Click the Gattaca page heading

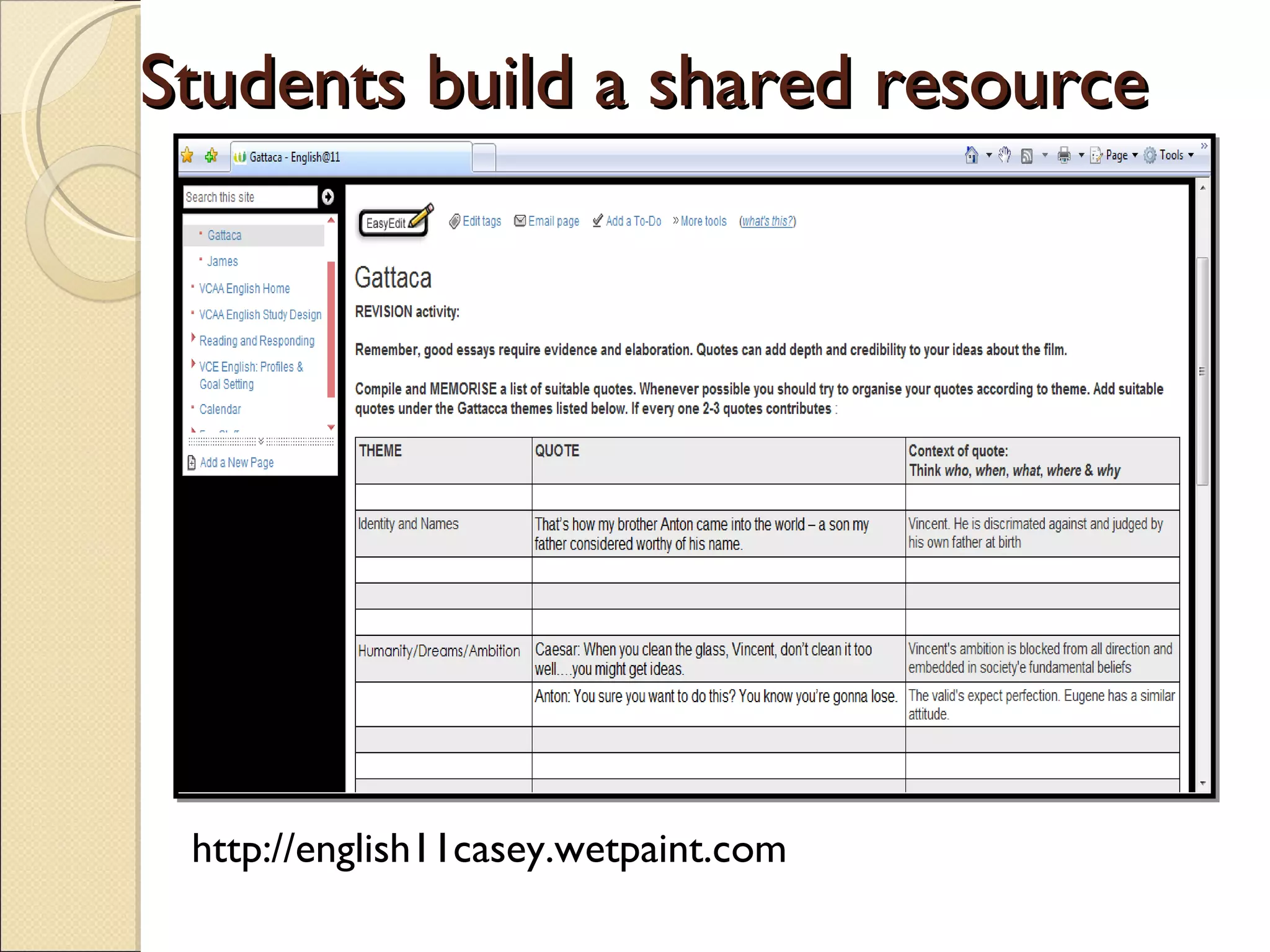click(x=393, y=278)
